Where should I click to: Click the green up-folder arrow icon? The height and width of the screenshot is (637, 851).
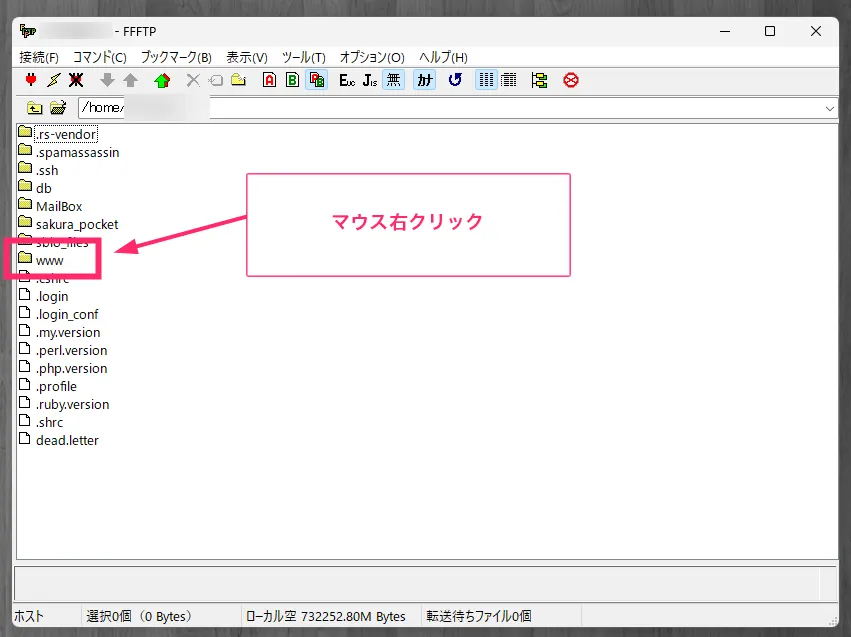(162, 80)
